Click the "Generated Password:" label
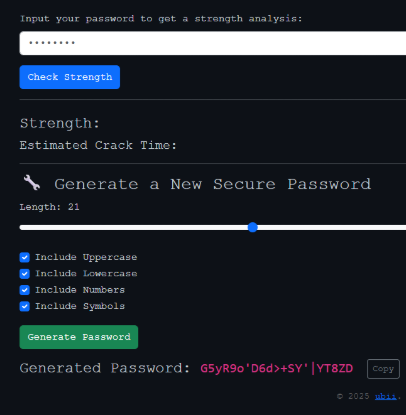 [105, 368]
